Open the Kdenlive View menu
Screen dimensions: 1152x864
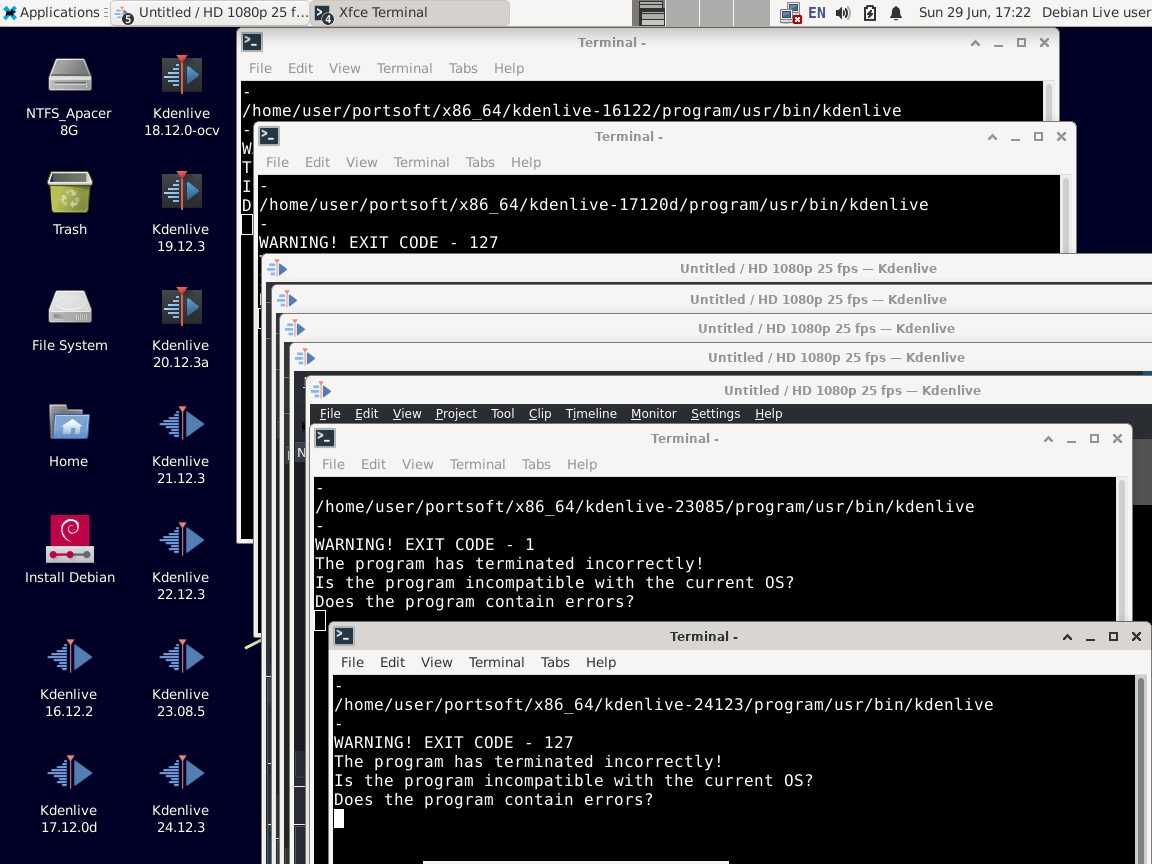pos(407,414)
